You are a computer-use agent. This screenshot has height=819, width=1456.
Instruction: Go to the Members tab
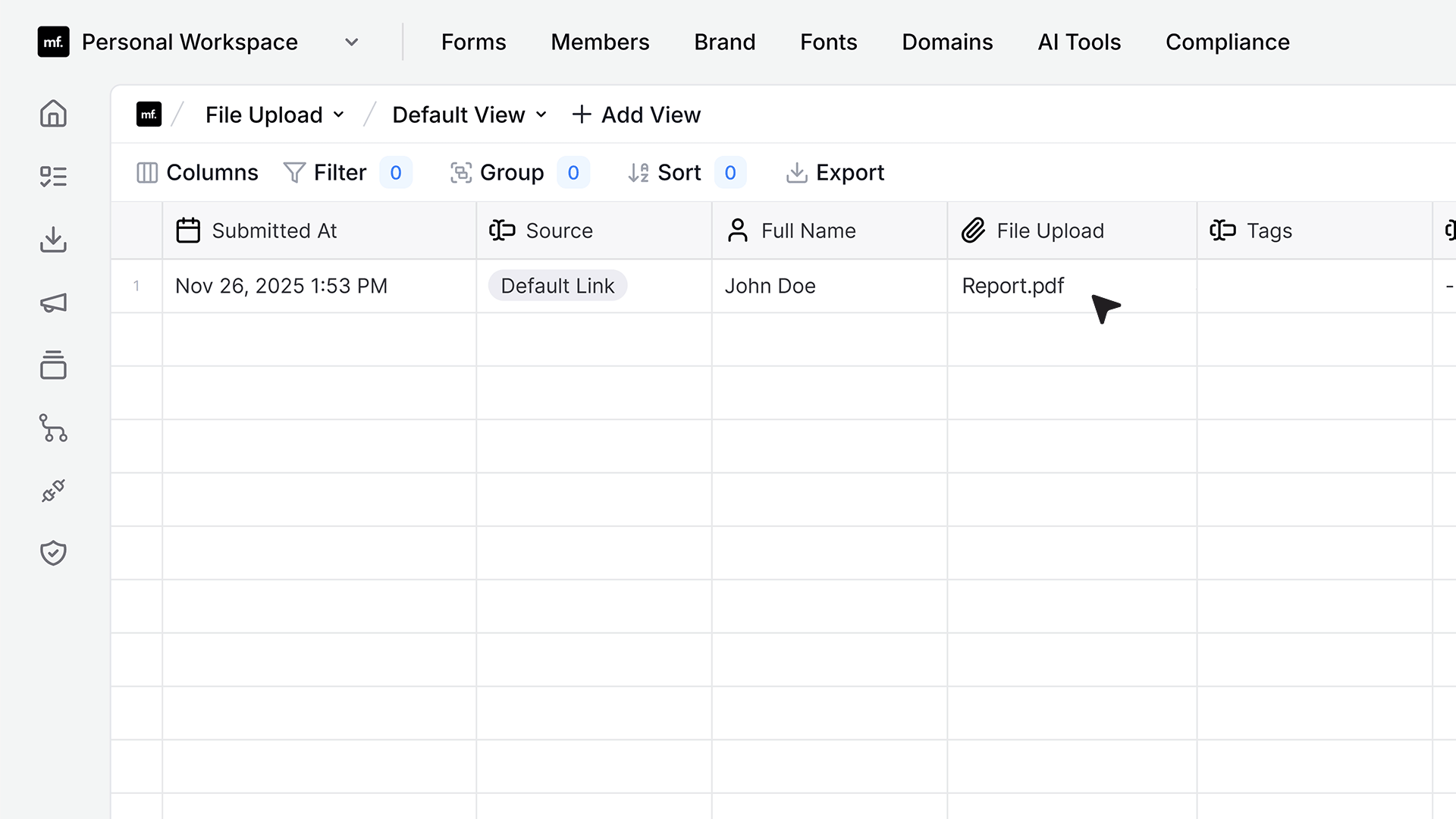click(600, 42)
